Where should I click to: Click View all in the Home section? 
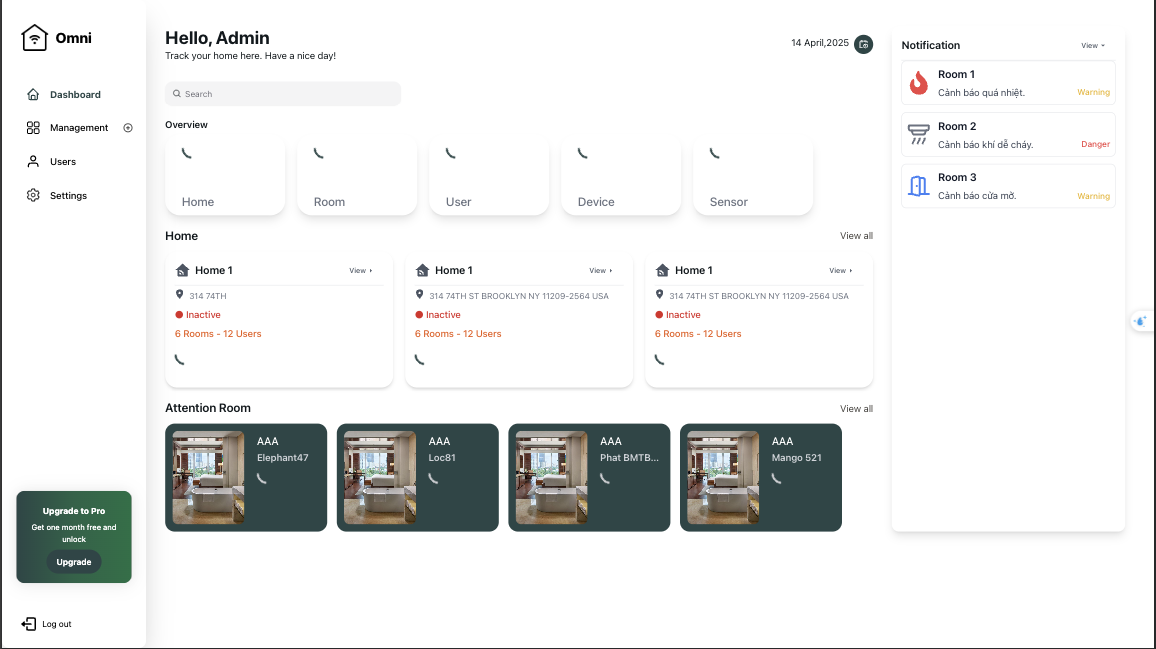(856, 236)
